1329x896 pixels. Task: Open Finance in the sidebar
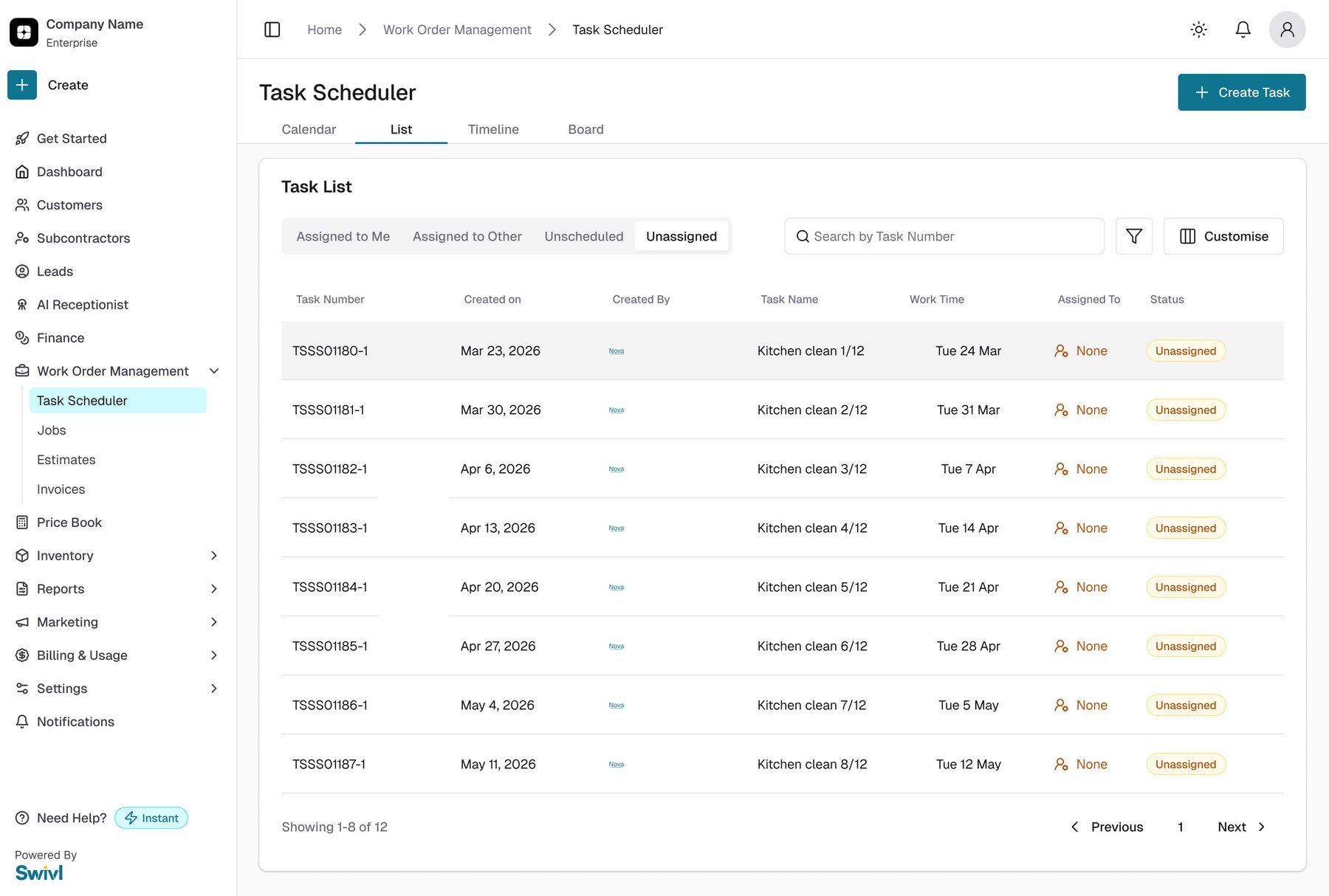pos(61,338)
